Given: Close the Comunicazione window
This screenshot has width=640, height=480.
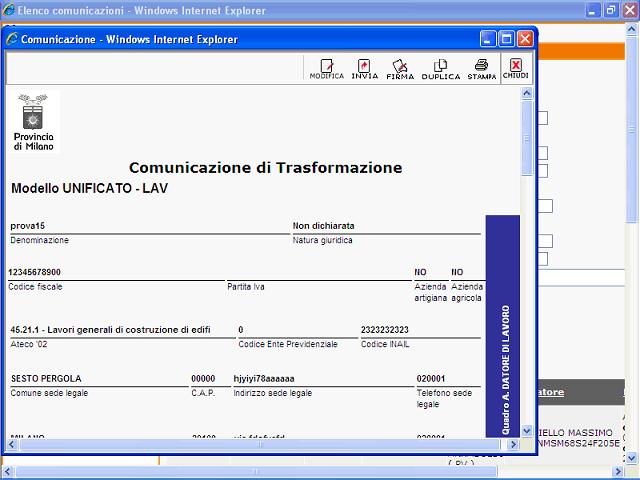Looking at the screenshot, I should (x=525, y=39).
